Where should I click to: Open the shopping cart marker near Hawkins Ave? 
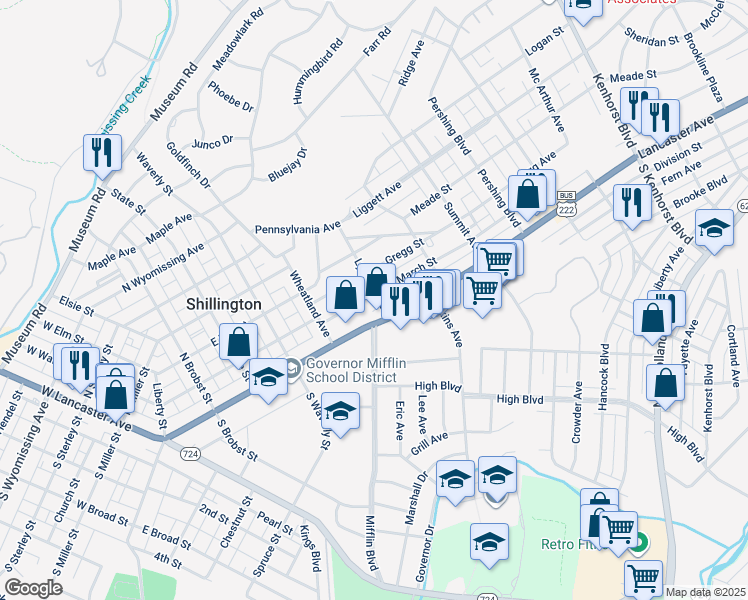[x=482, y=290]
